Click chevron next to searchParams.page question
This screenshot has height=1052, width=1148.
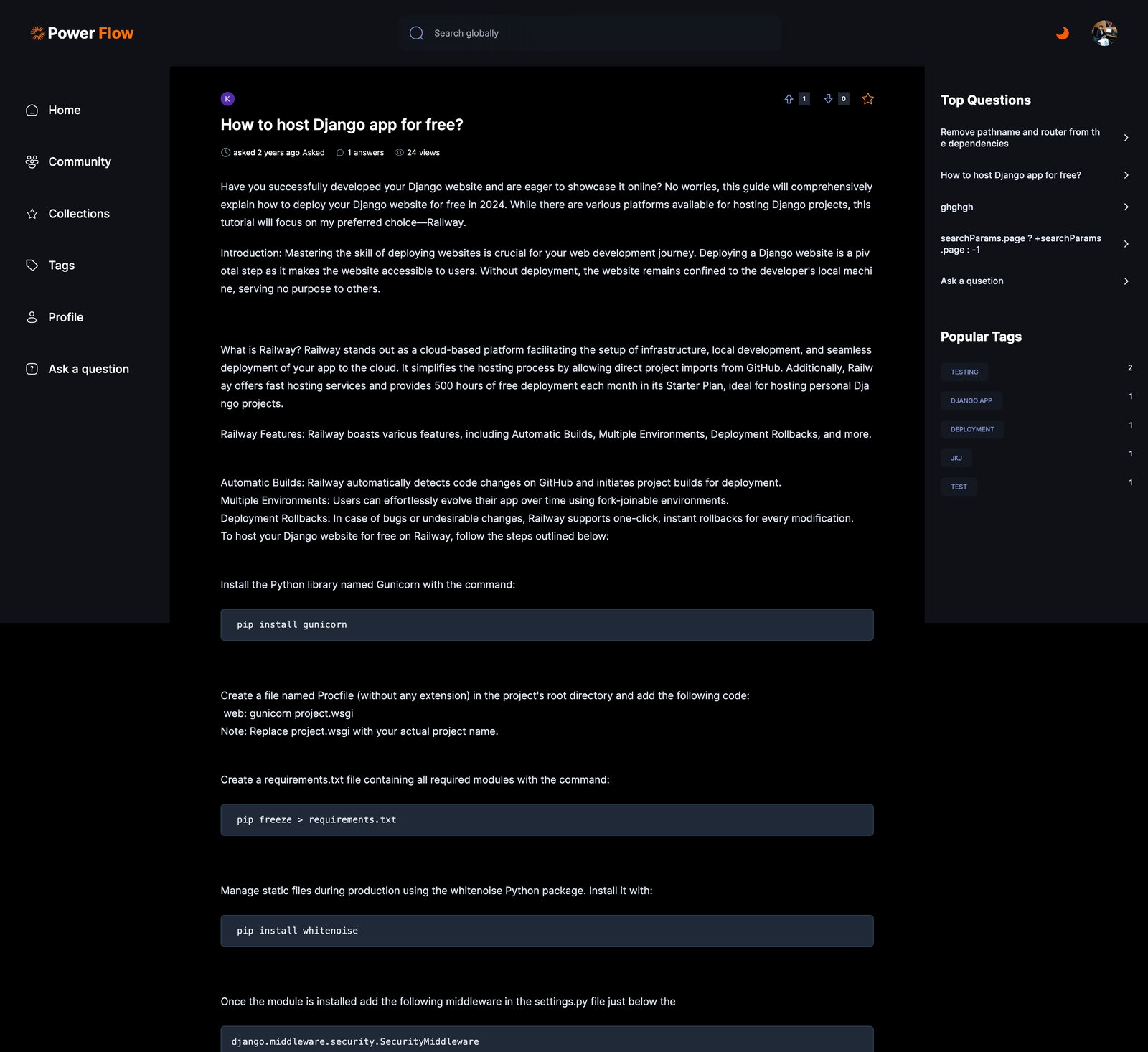1126,244
